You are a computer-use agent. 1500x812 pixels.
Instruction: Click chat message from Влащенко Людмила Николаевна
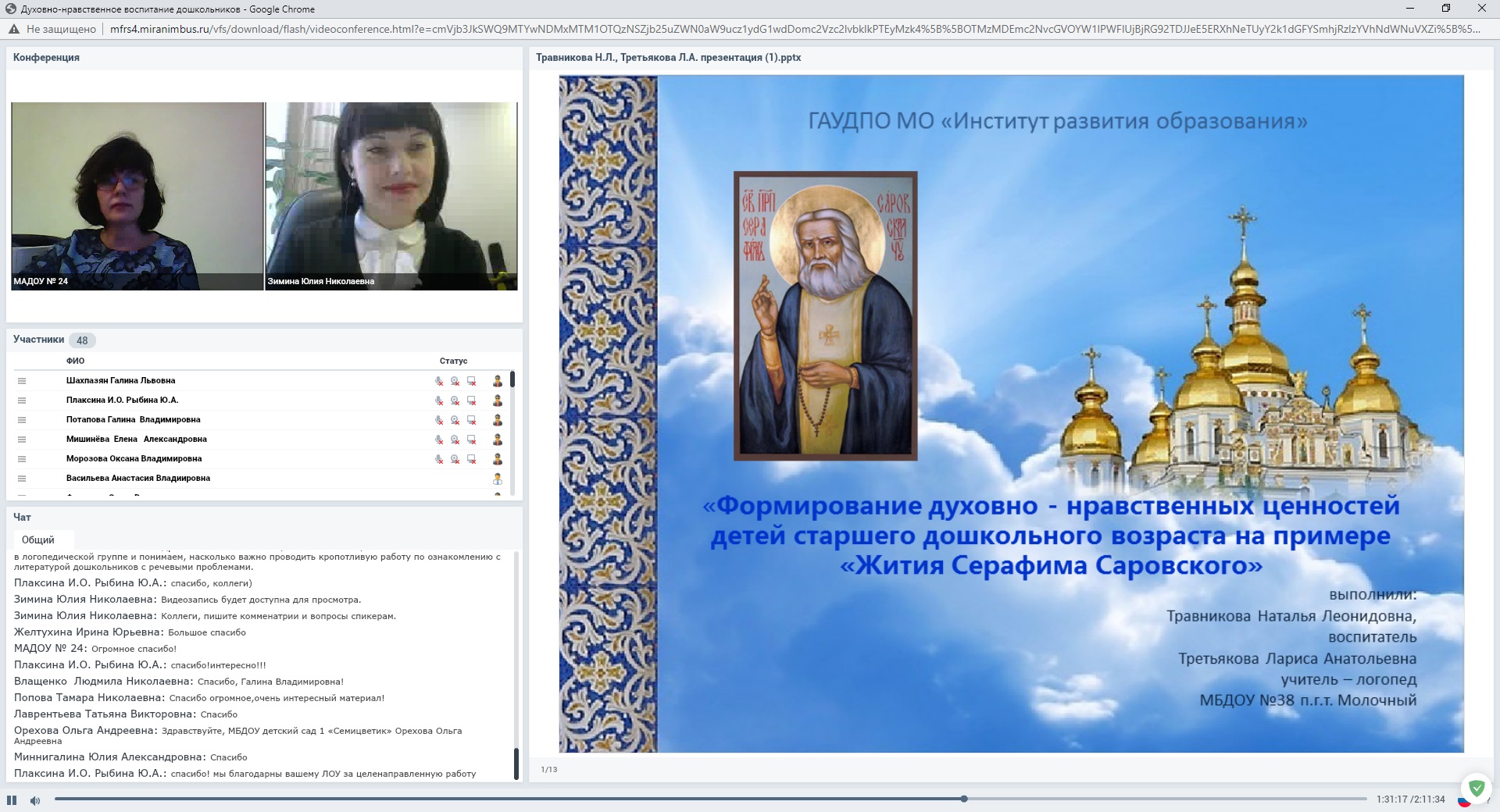click(x=179, y=682)
